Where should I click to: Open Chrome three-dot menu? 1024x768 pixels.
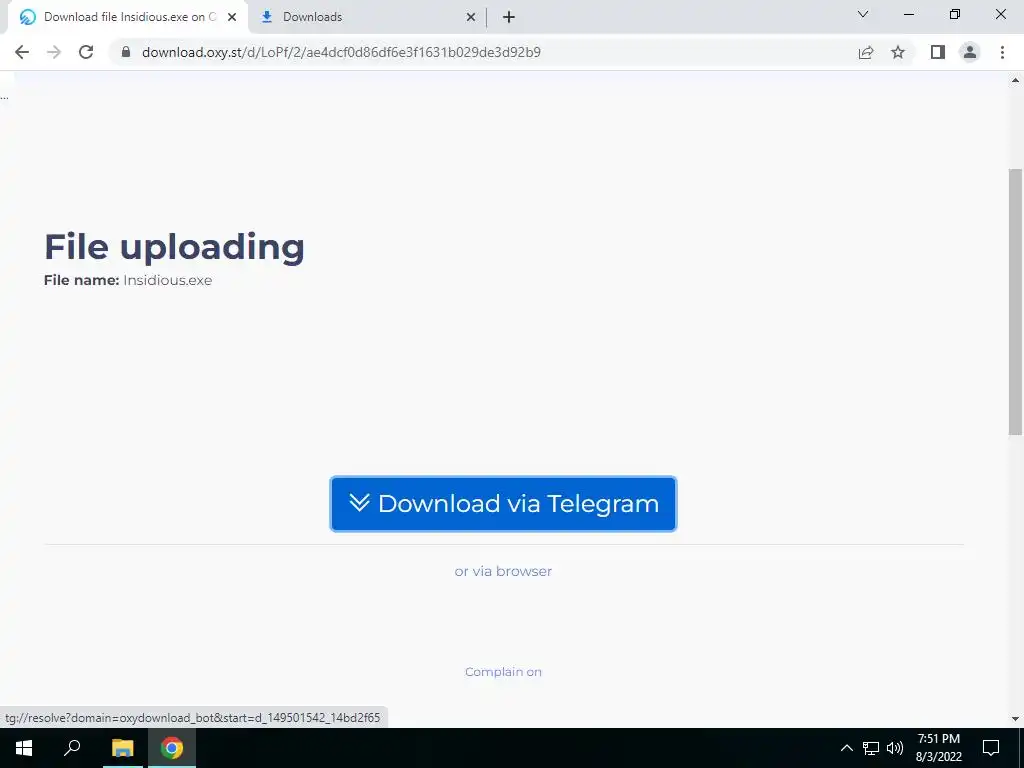pos(1002,52)
